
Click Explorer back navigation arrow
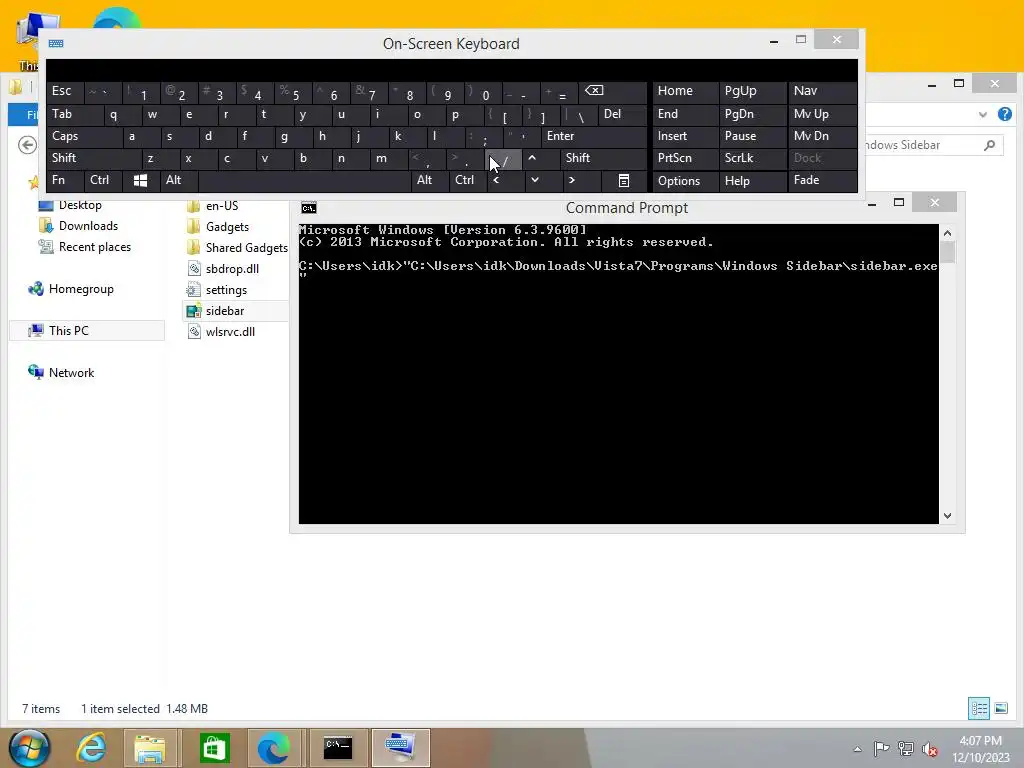27,144
